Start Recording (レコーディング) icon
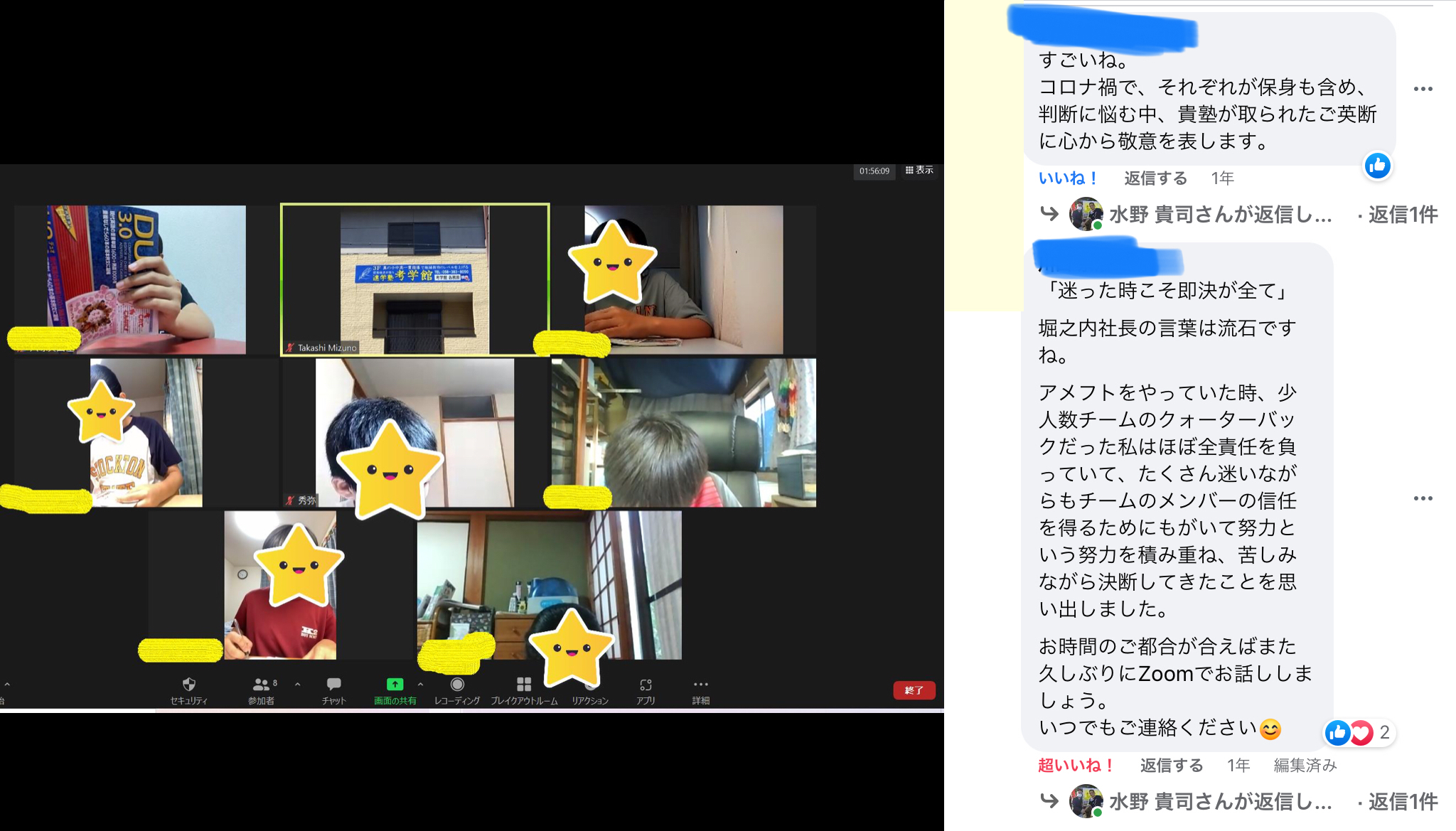Viewport: 1456px width, 831px height. [x=457, y=684]
